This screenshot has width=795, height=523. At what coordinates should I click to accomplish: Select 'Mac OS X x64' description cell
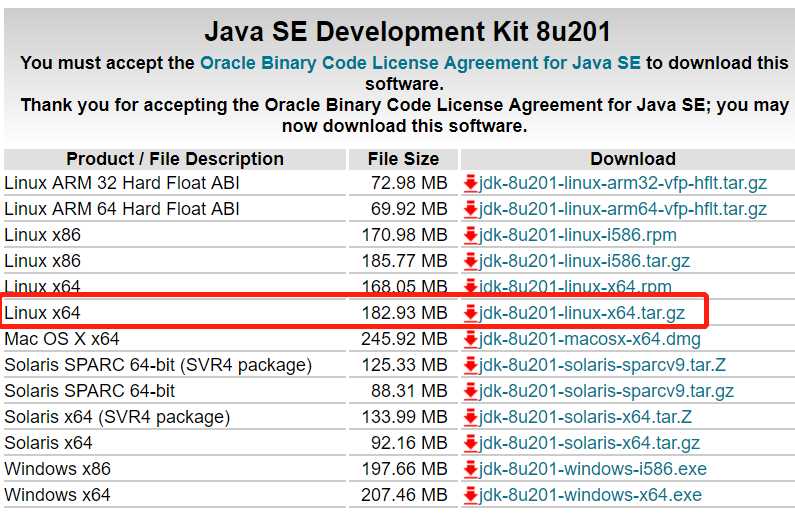pos(62,339)
